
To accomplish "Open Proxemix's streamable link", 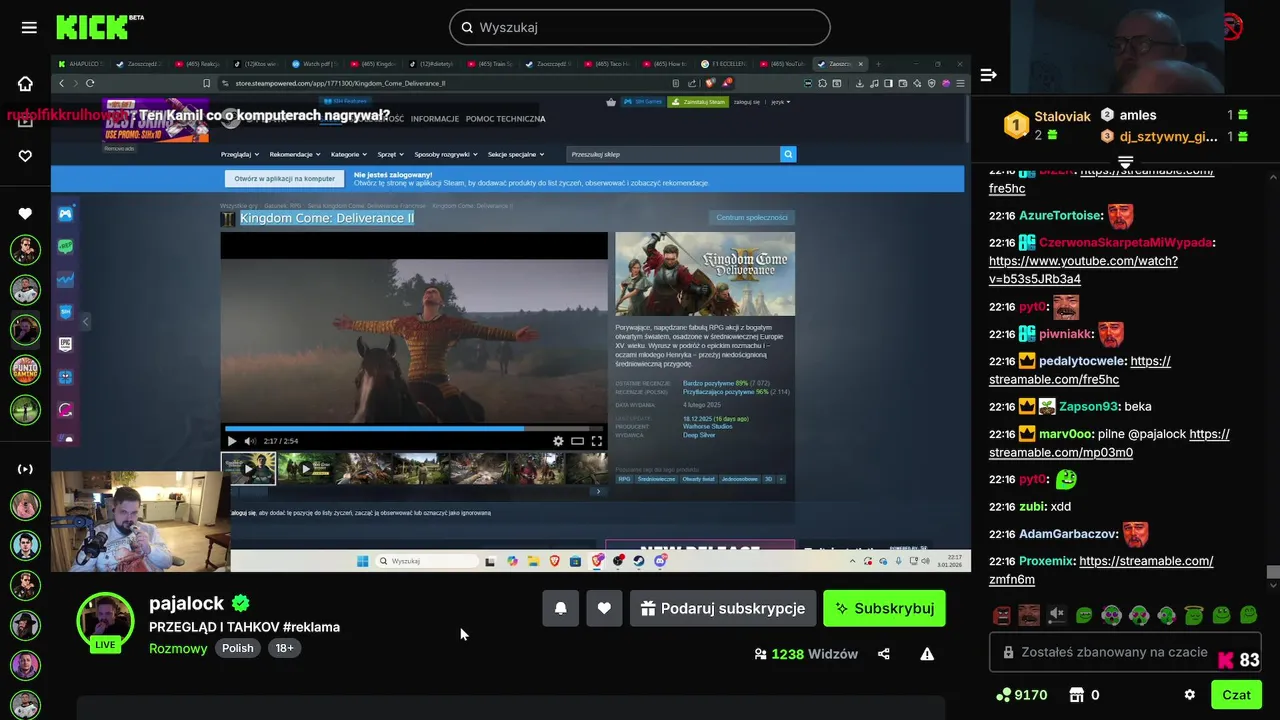I will click(x=1101, y=570).
